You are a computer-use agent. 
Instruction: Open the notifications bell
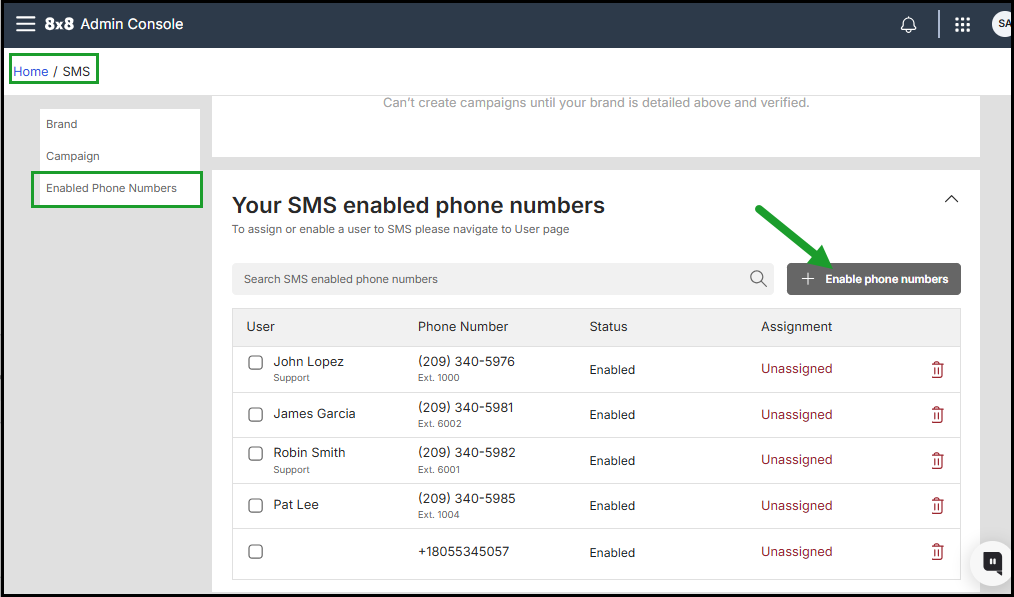pyautogui.click(x=908, y=25)
